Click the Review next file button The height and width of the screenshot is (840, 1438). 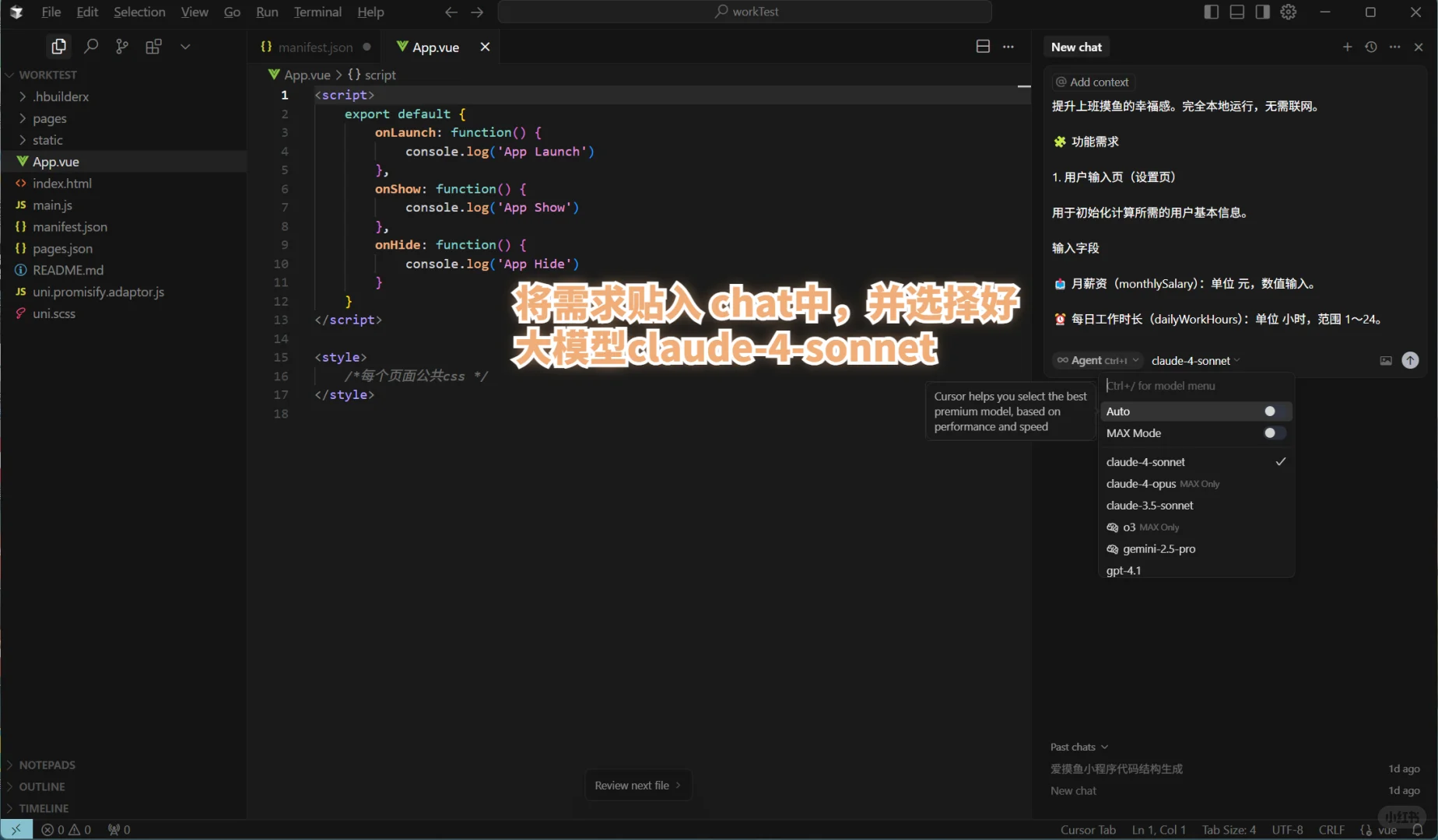[637, 785]
